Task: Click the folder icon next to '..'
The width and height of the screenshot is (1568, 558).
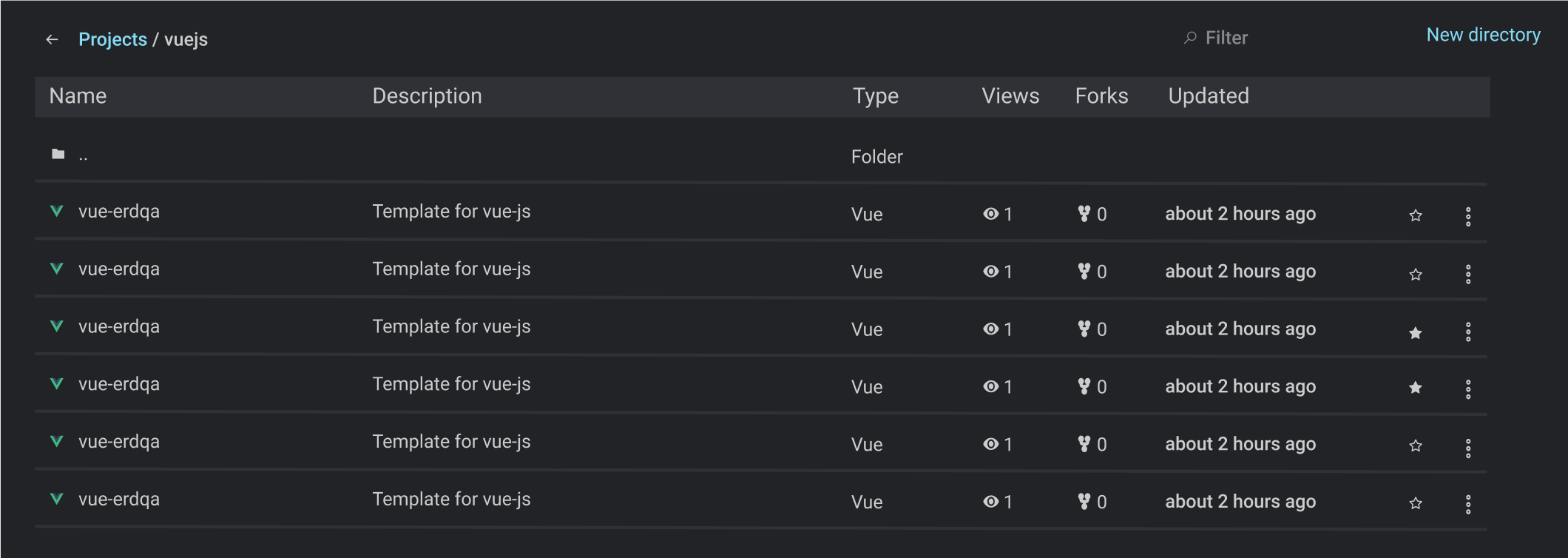Action: pyautogui.click(x=57, y=154)
